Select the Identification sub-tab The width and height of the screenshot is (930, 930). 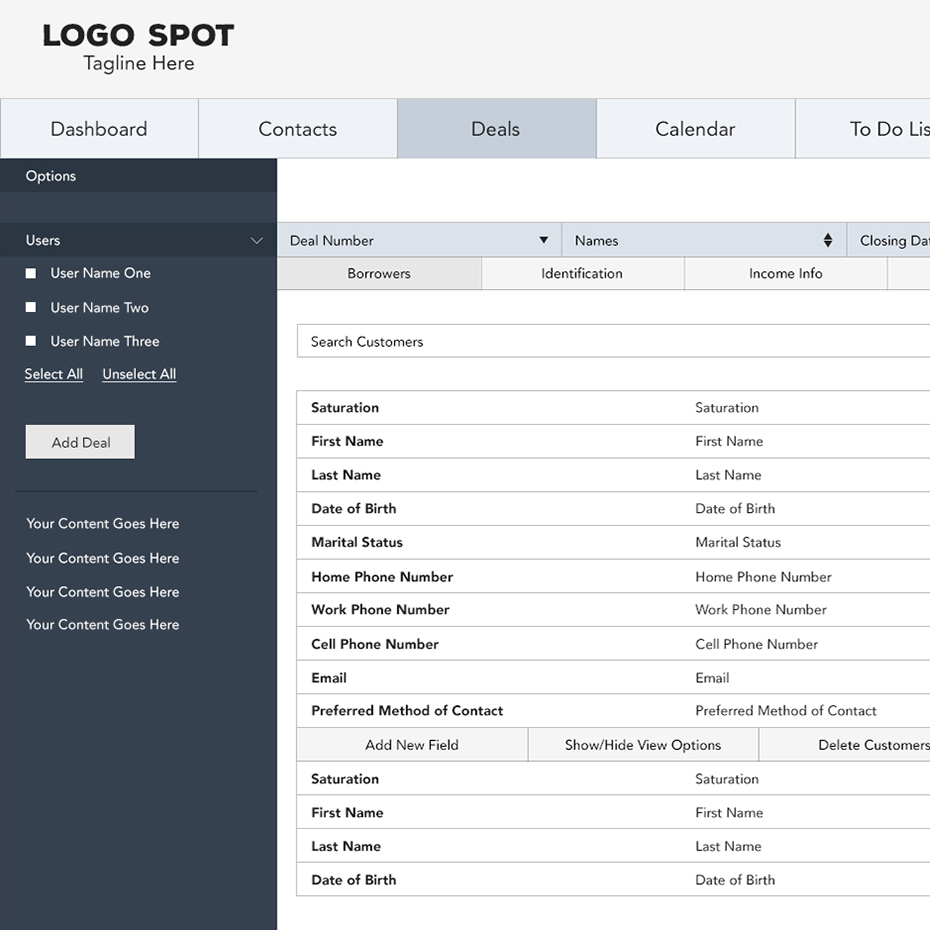[582, 273]
